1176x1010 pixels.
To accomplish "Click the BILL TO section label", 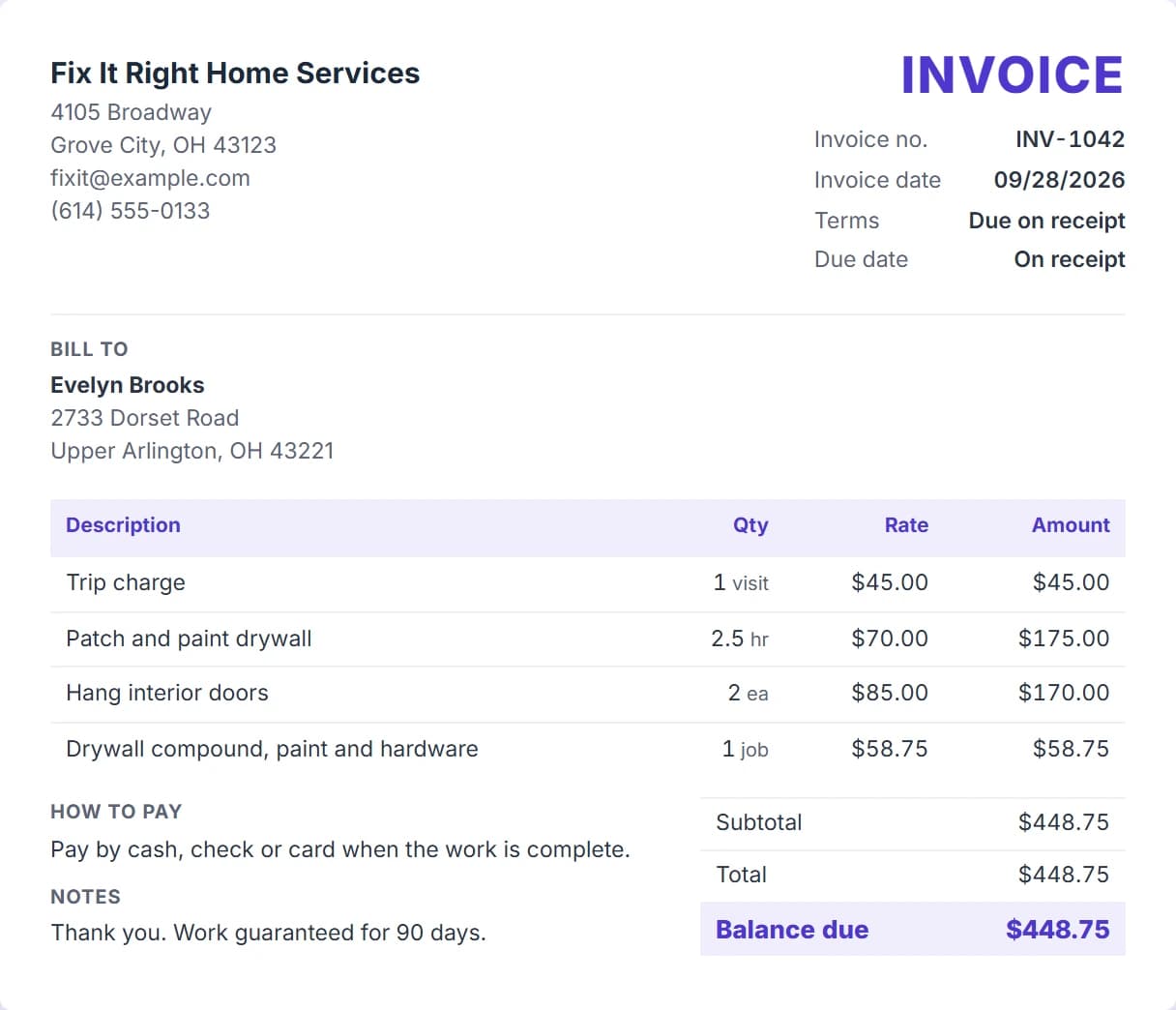I will point(89,349).
